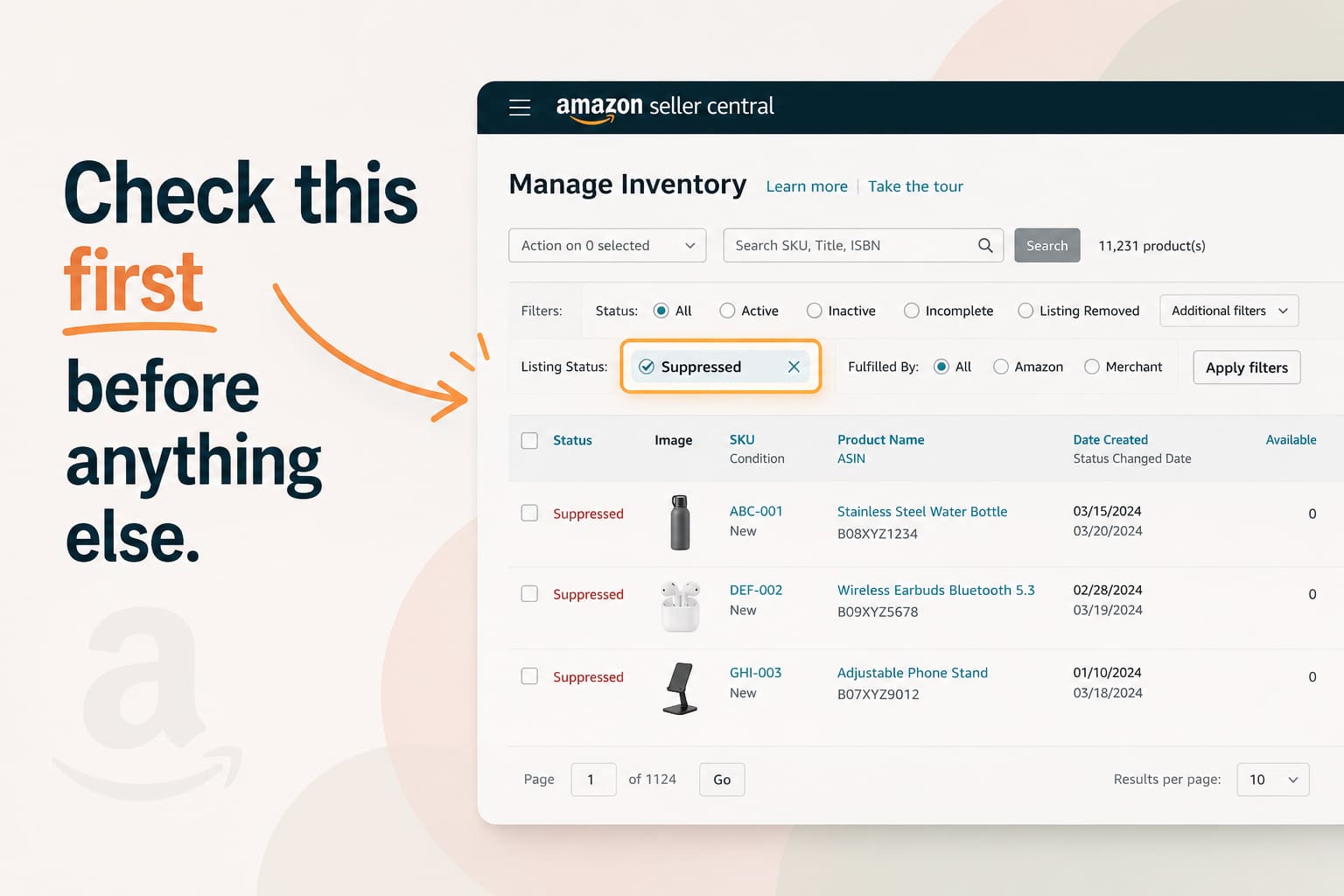Image resolution: width=1344 pixels, height=896 pixels.
Task: Click Suppressed status in DEF-002 row
Action: tap(588, 594)
